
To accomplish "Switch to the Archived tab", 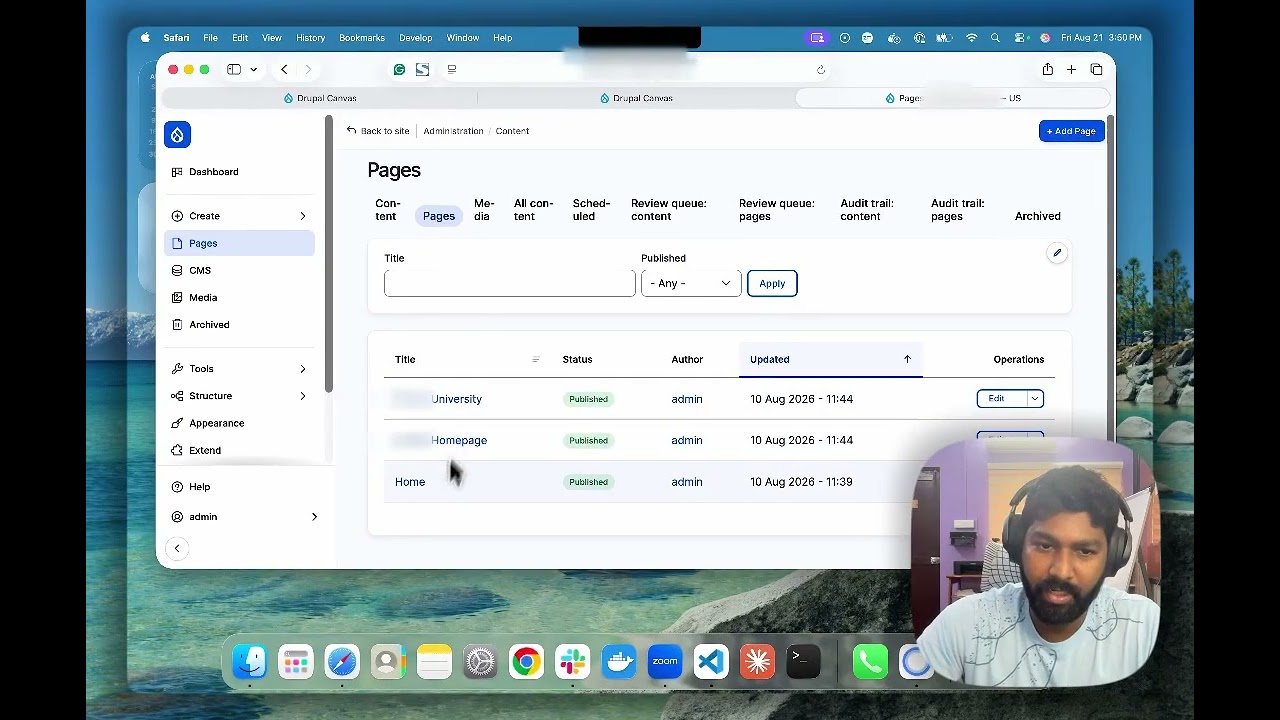I will click(1037, 216).
